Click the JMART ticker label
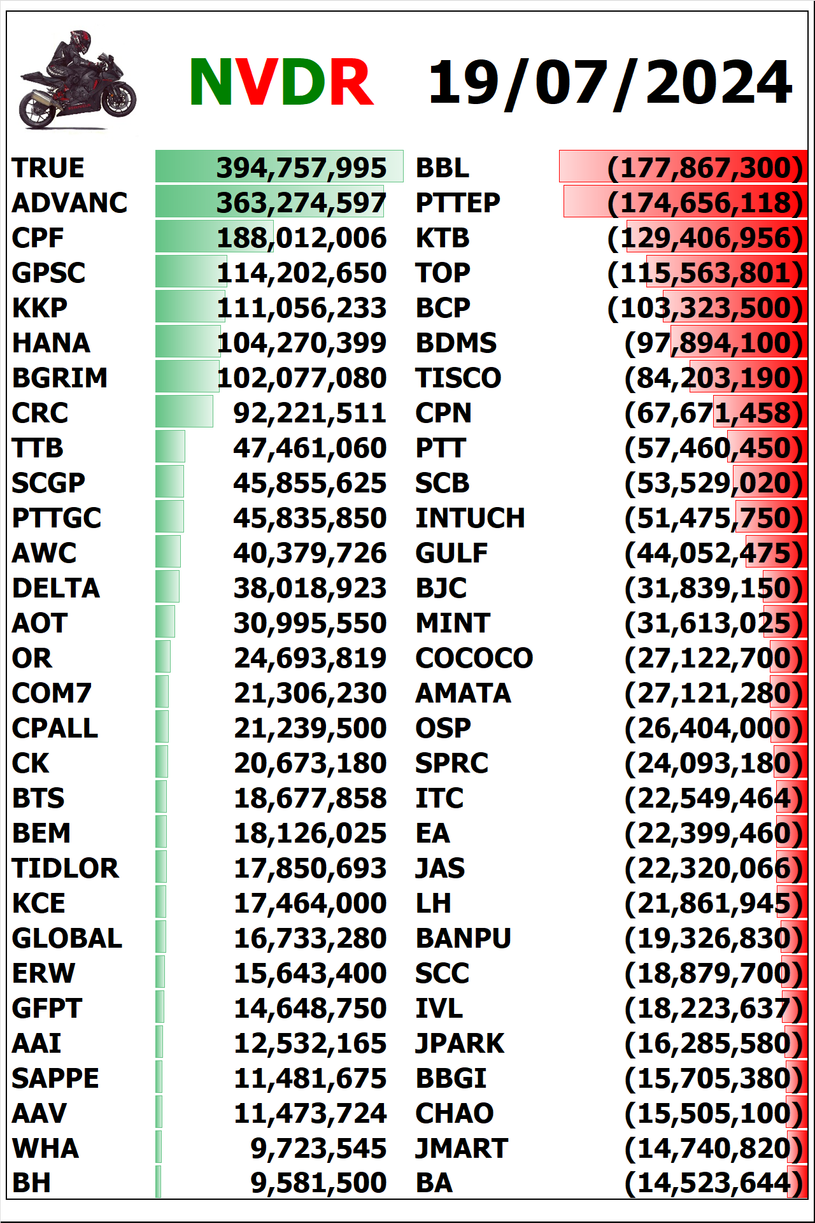 [462, 1148]
